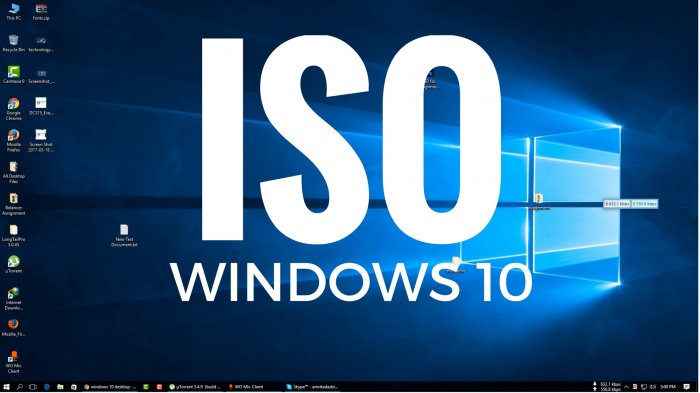This screenshot has width=700, height=393.
Task: Select the Belancer Assignment file icon
Action: [13, 204]
